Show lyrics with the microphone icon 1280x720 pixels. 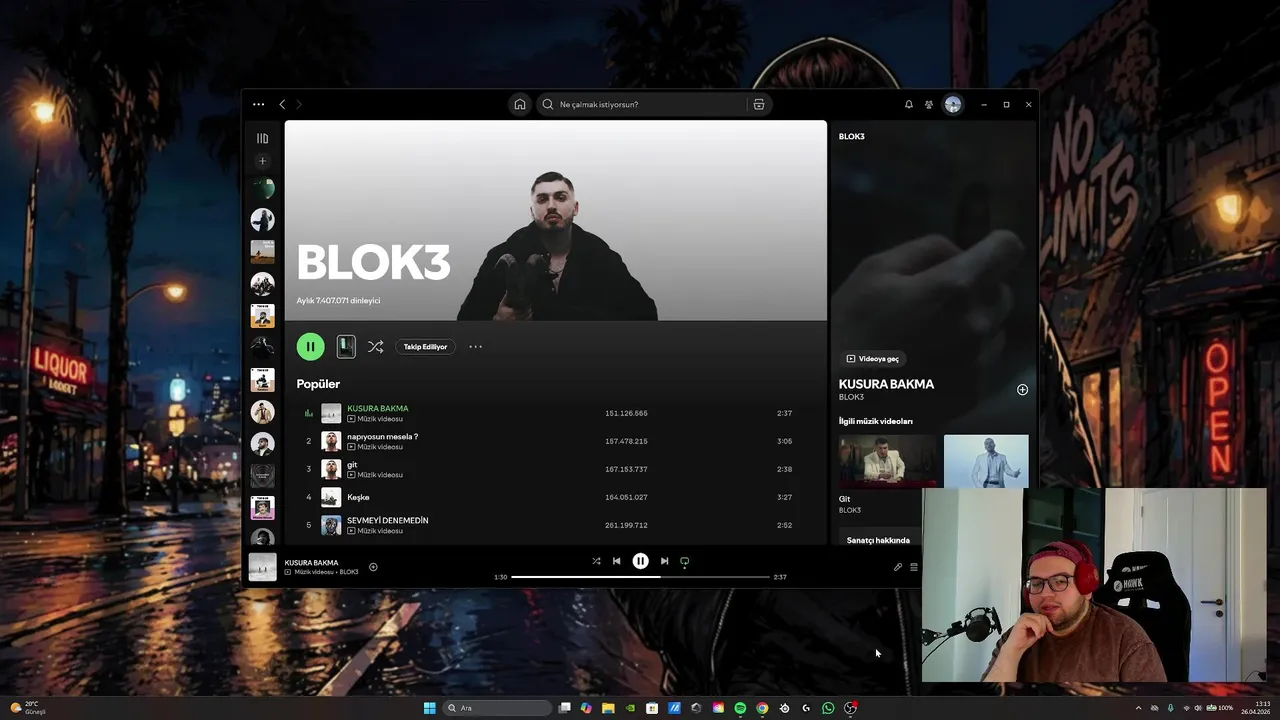(x=898, y=567)
